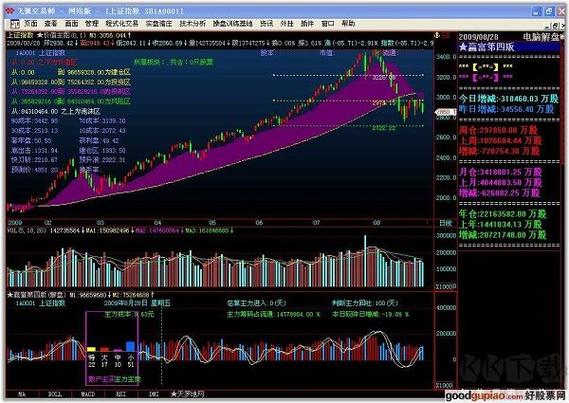Open the 程式化交易 menu
This screenshot has height=403, width=569.
pyautogui.click(x=122, y=24)
